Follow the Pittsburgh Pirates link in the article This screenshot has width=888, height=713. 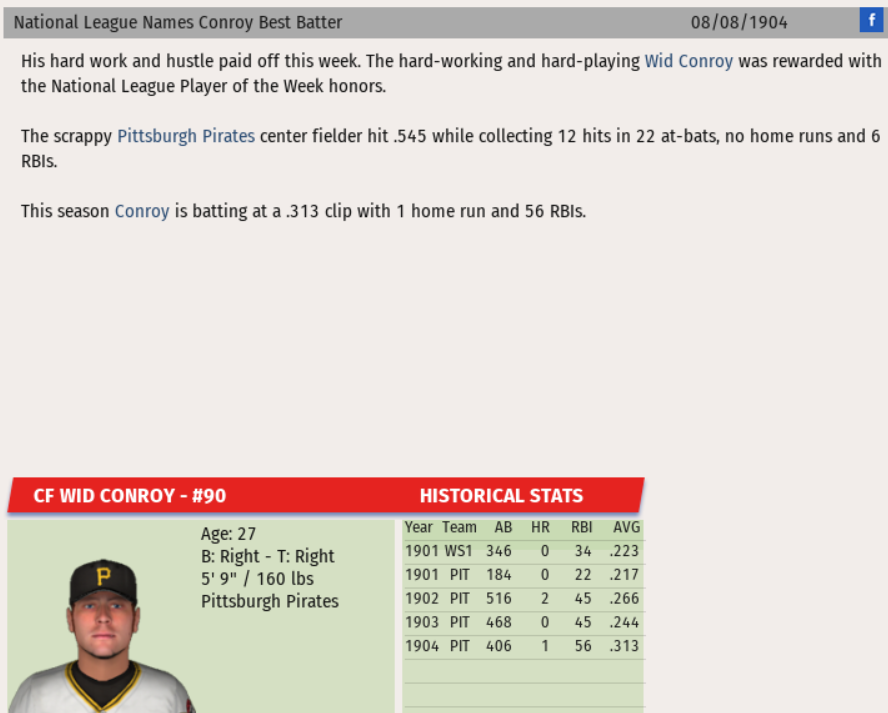point(186,136)
